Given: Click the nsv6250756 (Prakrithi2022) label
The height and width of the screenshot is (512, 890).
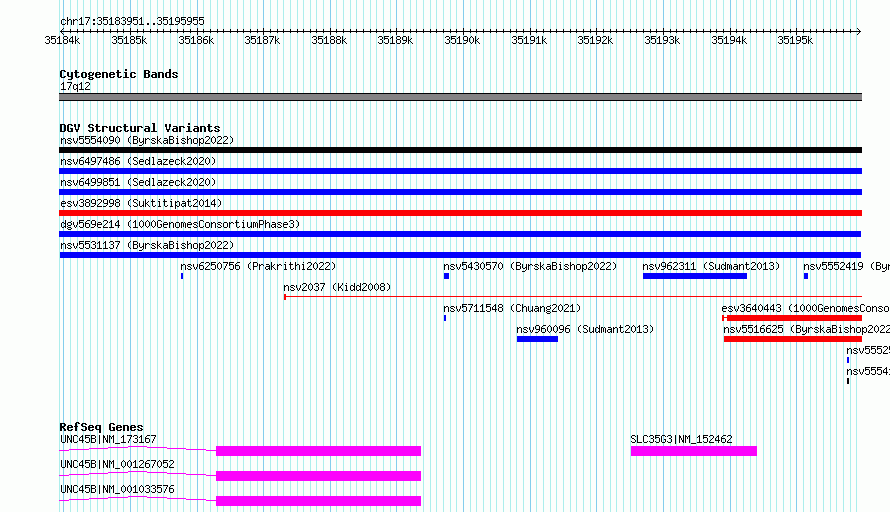Looking at the screenshot, I should (x=258, y=266).
